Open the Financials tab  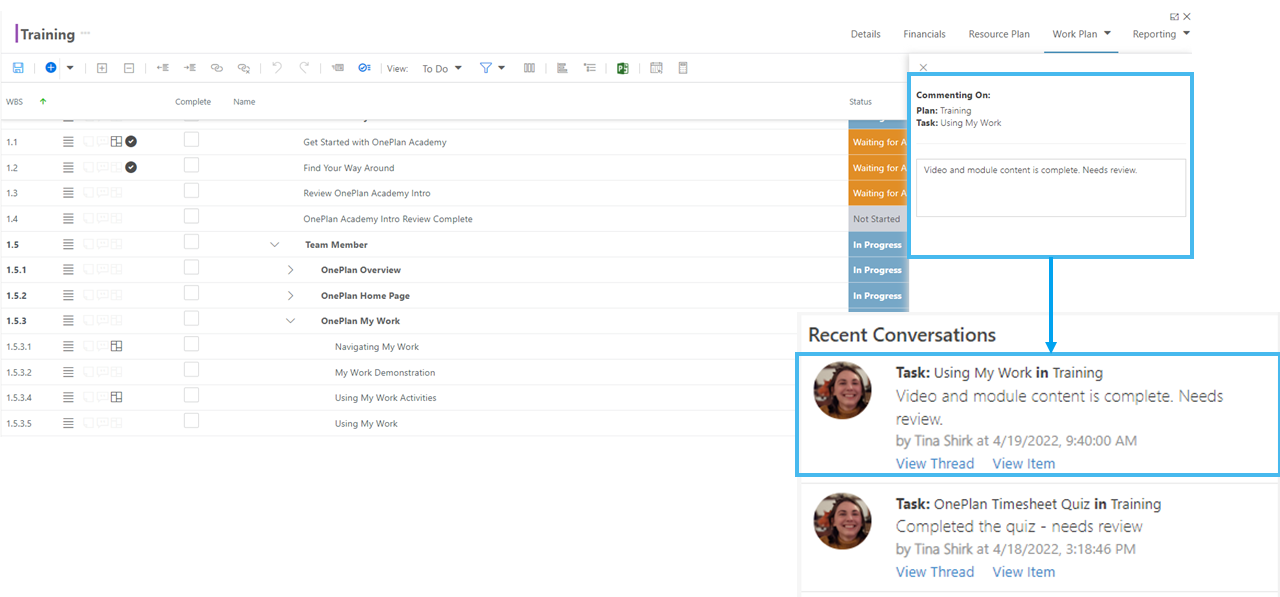pos(924,34)
